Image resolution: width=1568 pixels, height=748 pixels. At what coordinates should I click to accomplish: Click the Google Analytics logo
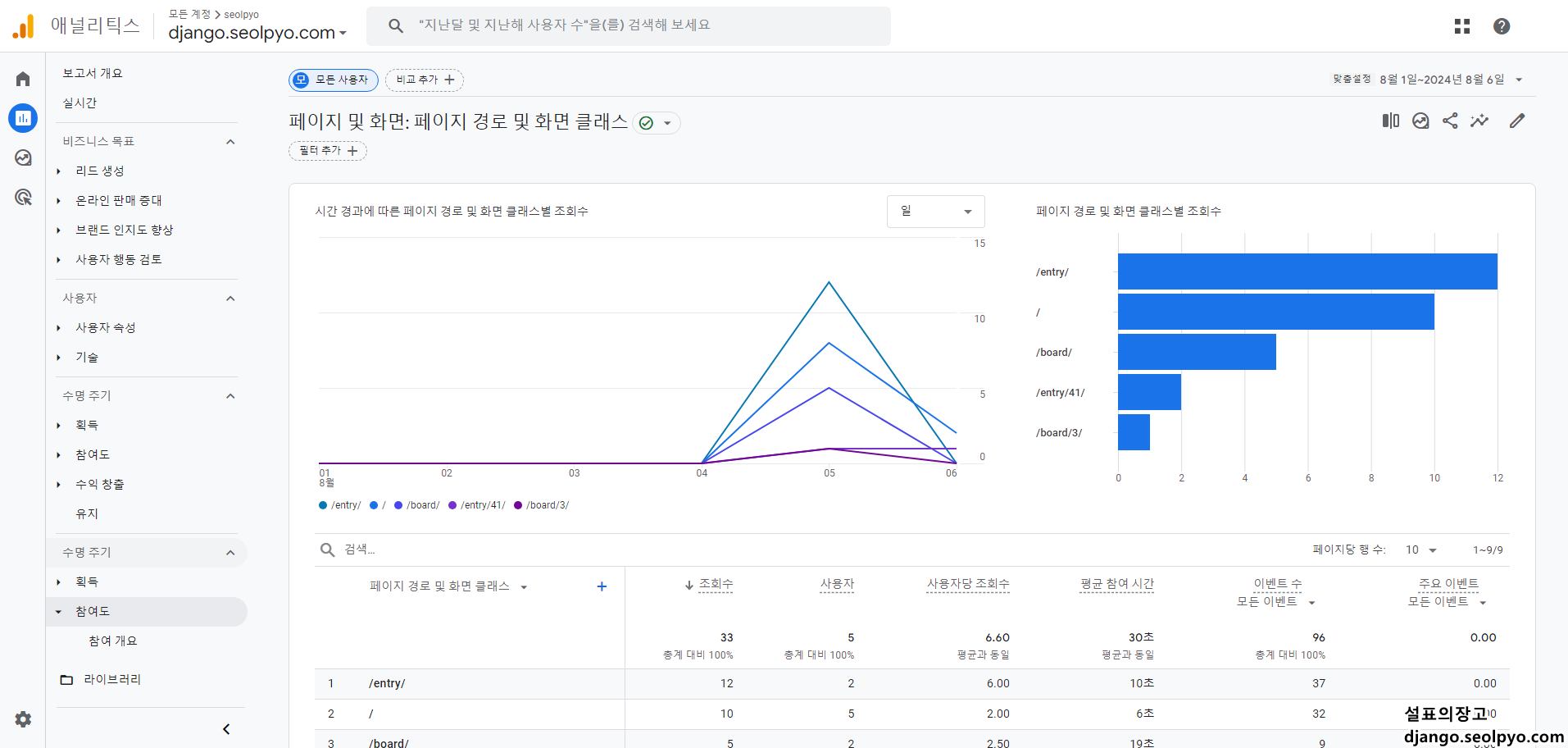click(x=24, y=26)
